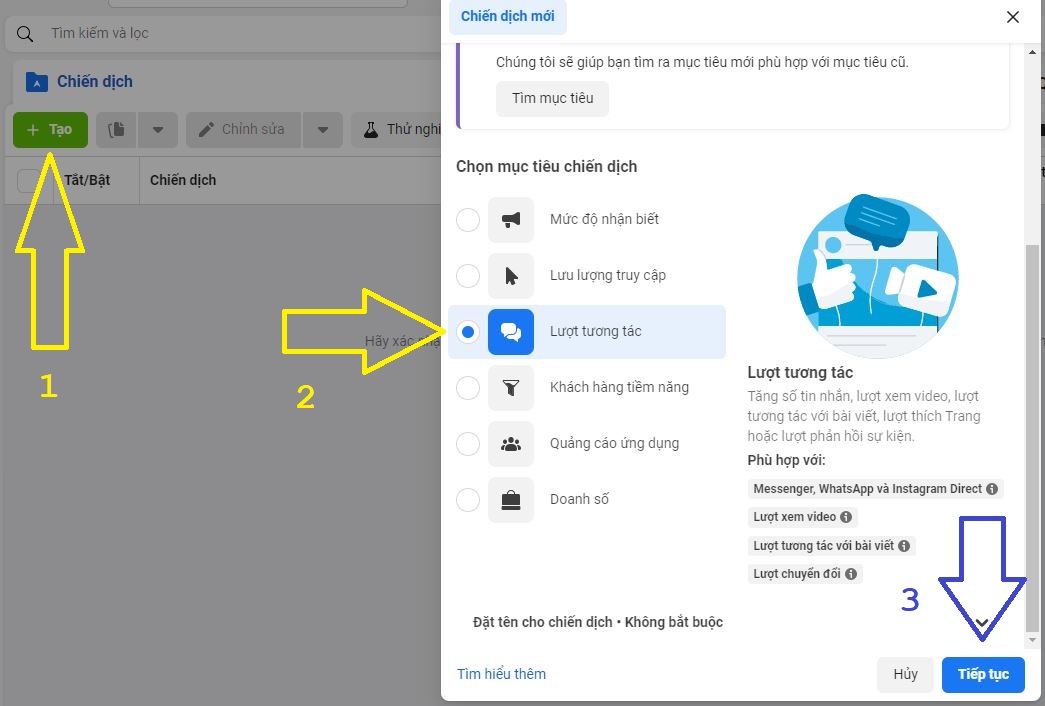Click the dialog vertical scrollbar thumb
Screen dimensions: 1045x706
[x=1032, y=438]
